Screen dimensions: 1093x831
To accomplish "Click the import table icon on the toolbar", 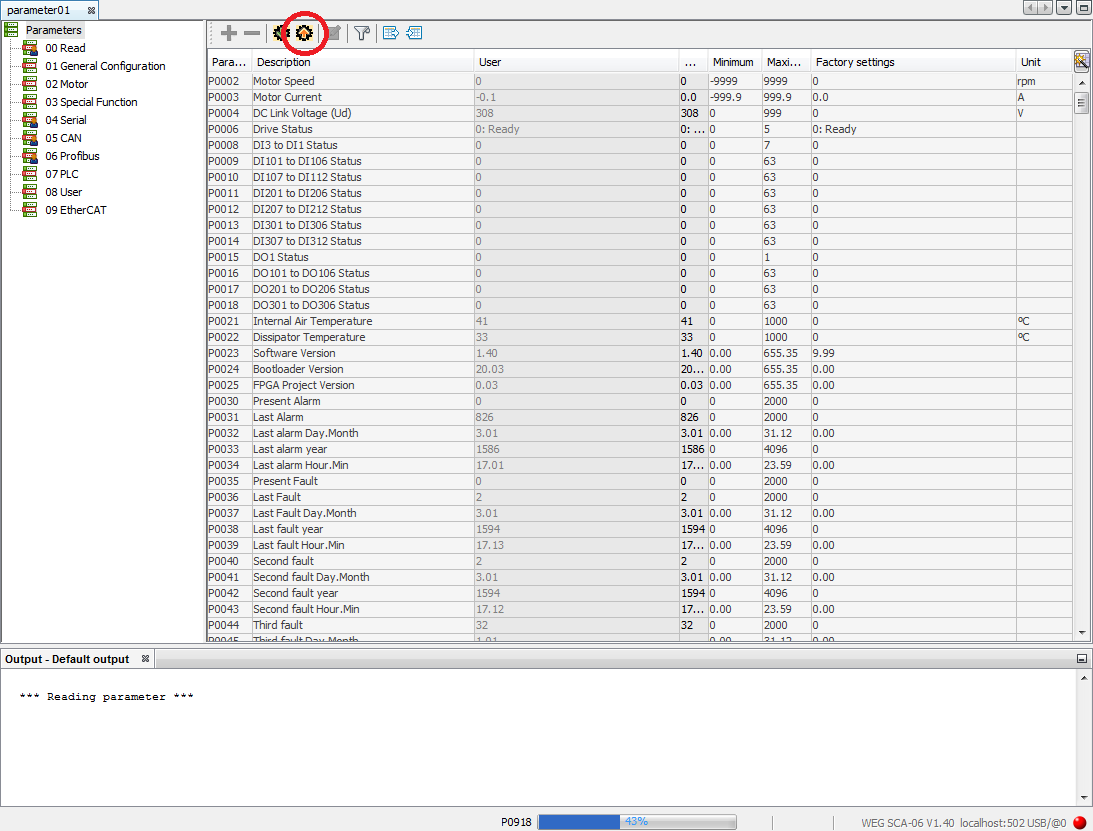I will point(414,33).
